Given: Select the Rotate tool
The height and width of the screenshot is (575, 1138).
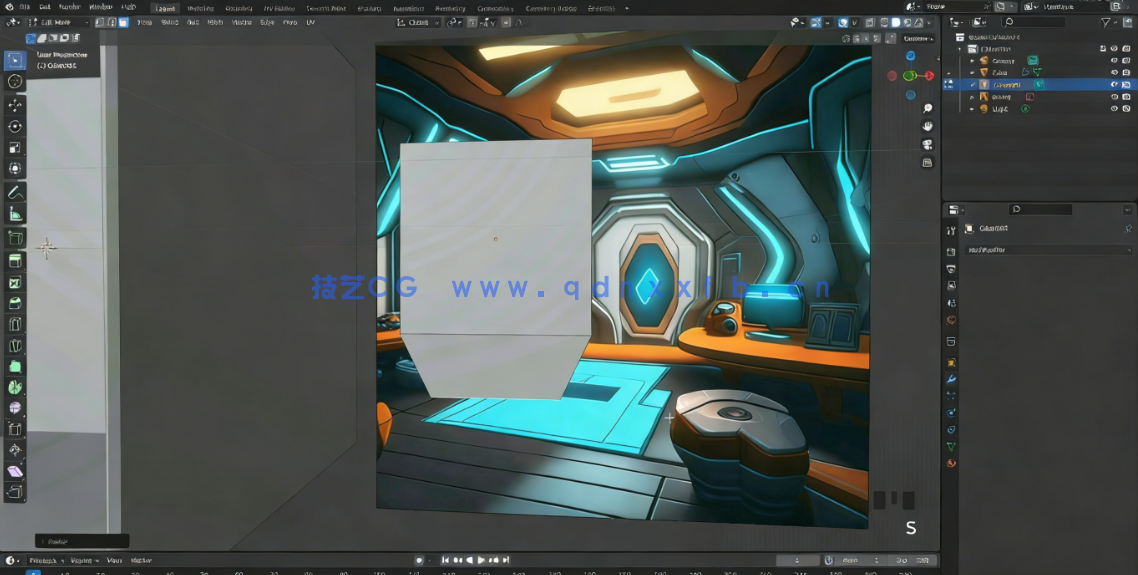Looking at the screenshot, I should click(x=15, y=126).
